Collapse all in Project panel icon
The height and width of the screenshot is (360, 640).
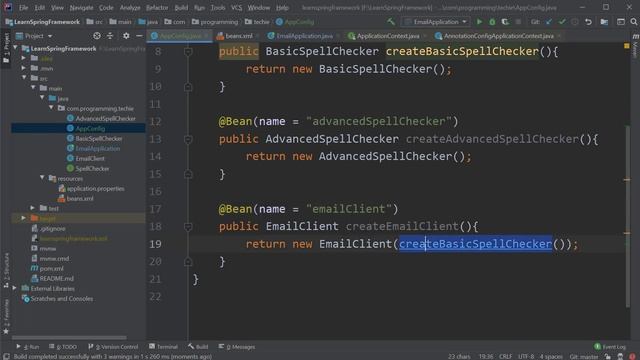click(110, 36)
